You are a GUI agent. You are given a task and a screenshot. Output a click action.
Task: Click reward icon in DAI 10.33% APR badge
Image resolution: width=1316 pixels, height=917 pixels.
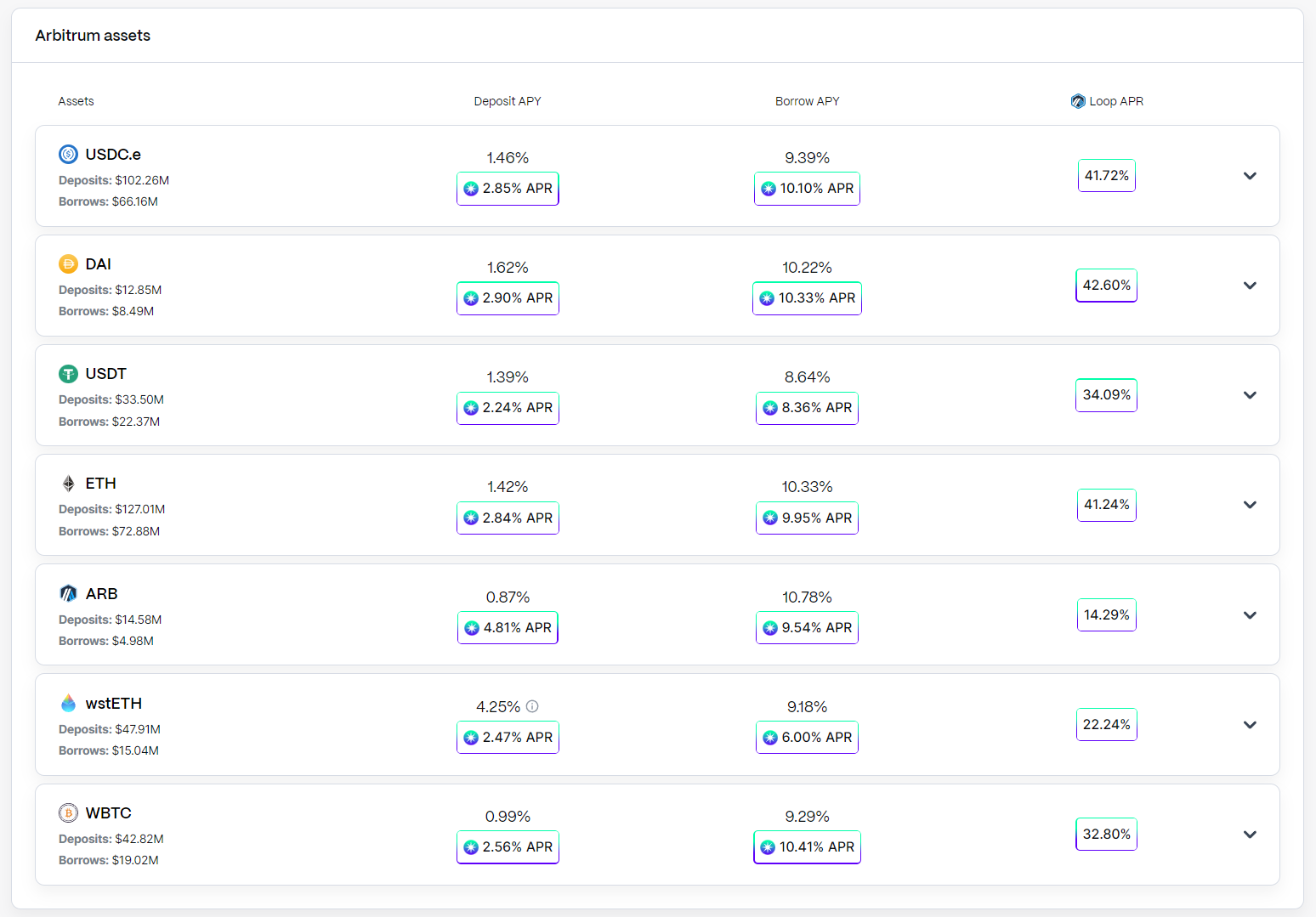(x=767, y=298)
